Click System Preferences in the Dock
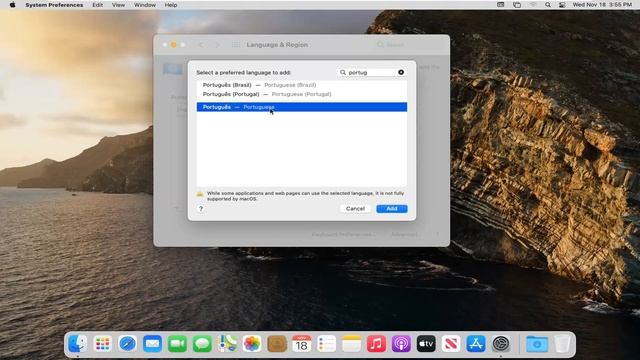The height and width of the screenshot is (360, 640). coord(501,344)
